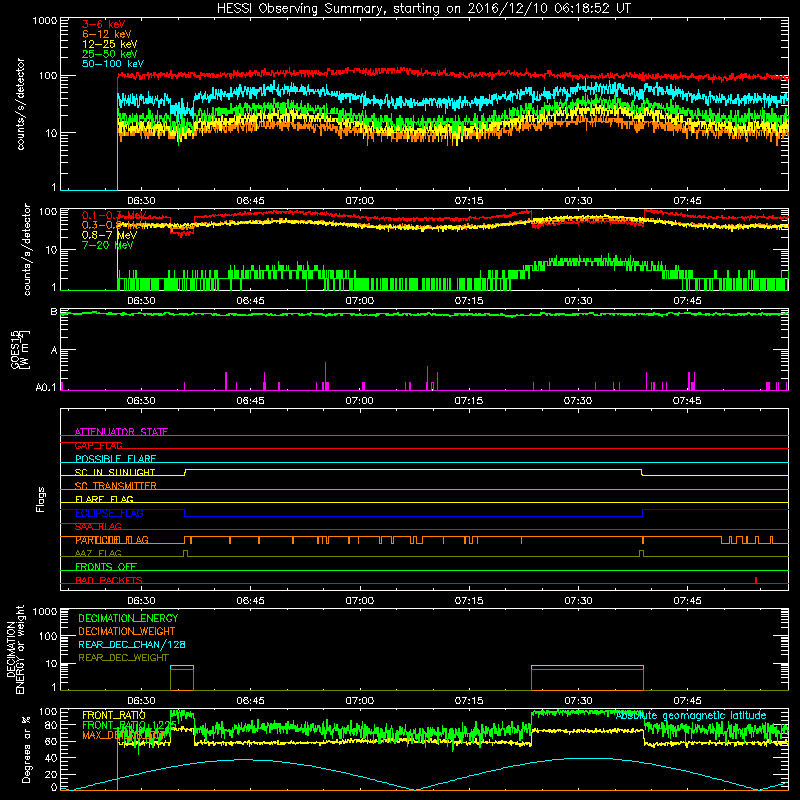Click the cyan 50-100 keV legend label
Viewport: 800px width, 800px height.
(113, 64)
